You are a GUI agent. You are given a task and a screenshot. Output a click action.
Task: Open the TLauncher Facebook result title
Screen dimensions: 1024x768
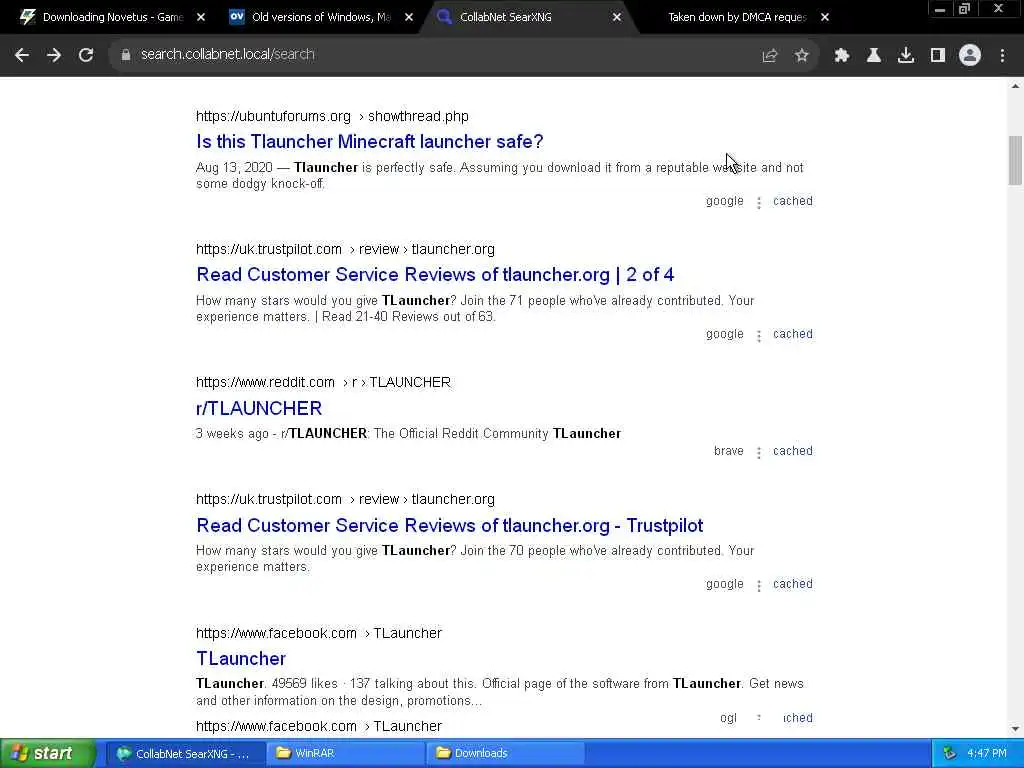[x=241, y=659]
